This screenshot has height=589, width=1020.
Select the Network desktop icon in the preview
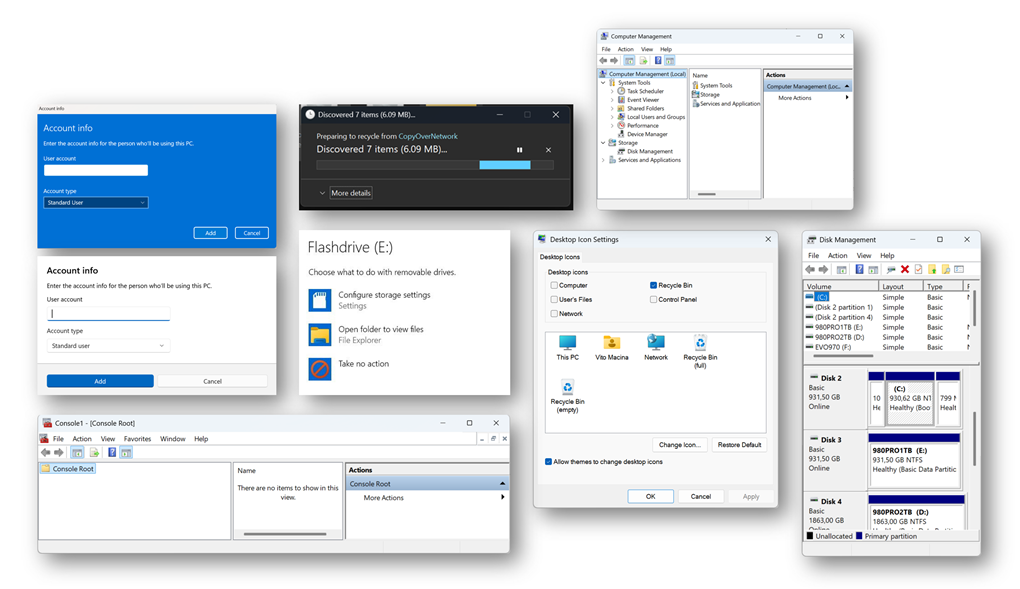point(656,345)
